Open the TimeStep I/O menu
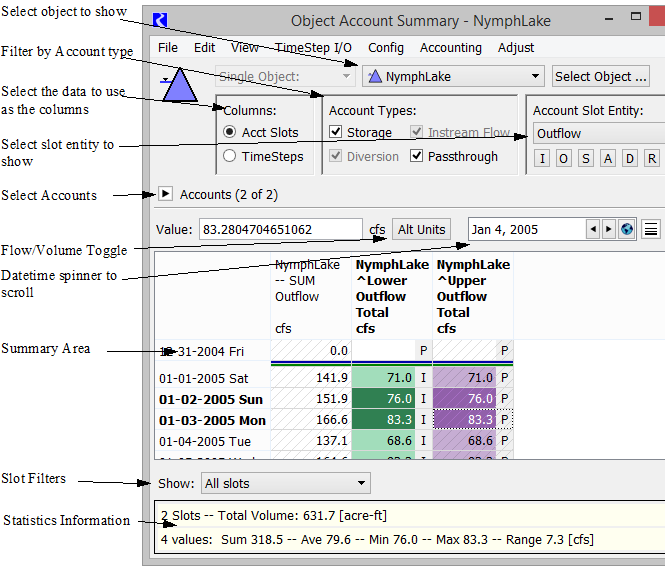667x568 pixels. tap(314, 48)
